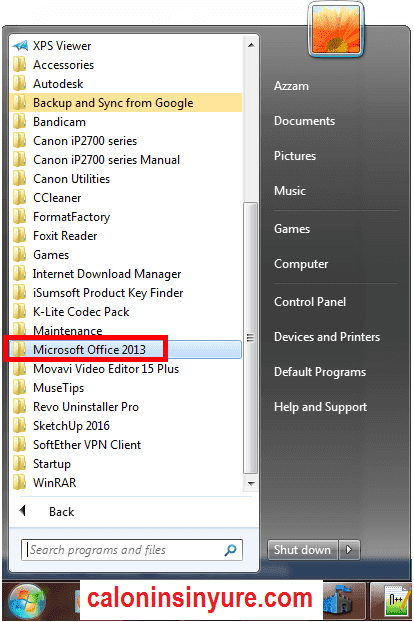Click the FormatFactory folder icon
The height and width of the screenshot is (622, 414).
(20, 217)
